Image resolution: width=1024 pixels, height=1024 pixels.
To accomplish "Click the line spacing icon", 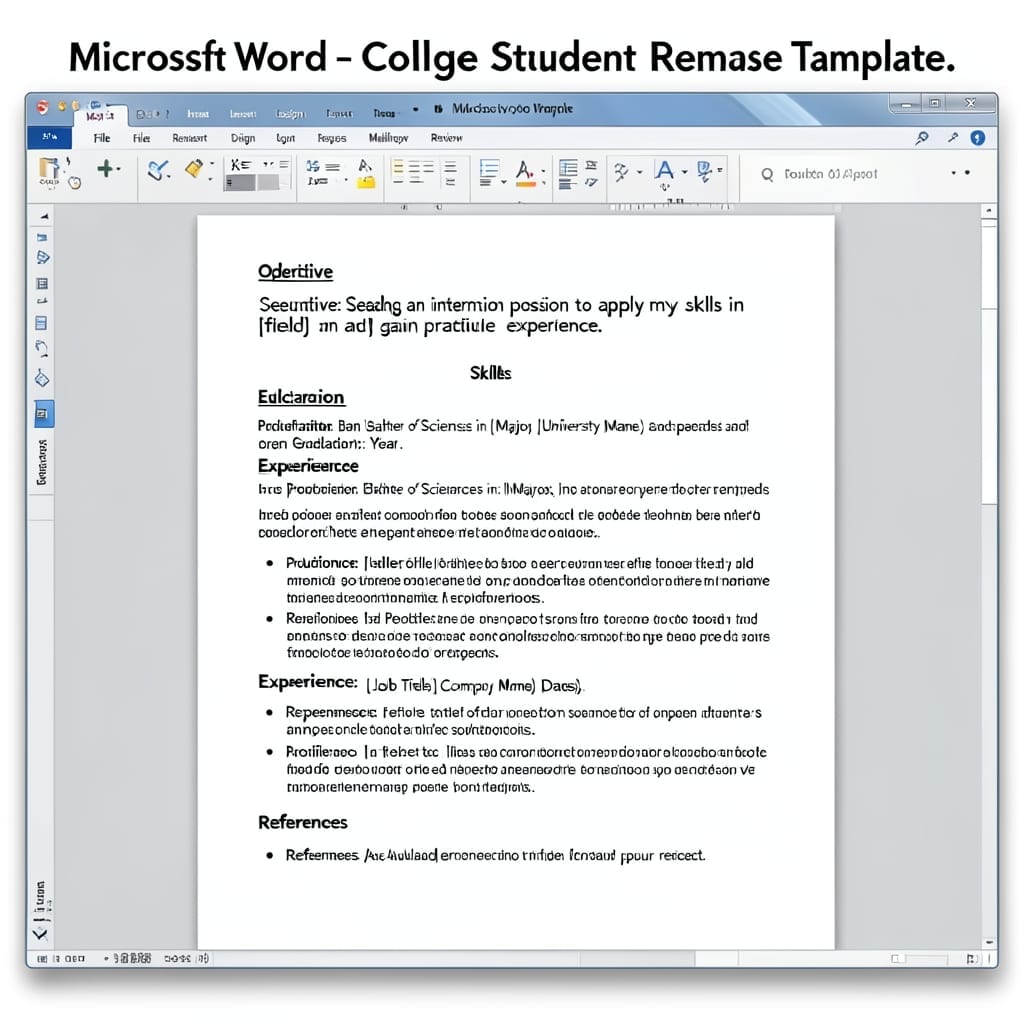I will (x=450, y=173).
